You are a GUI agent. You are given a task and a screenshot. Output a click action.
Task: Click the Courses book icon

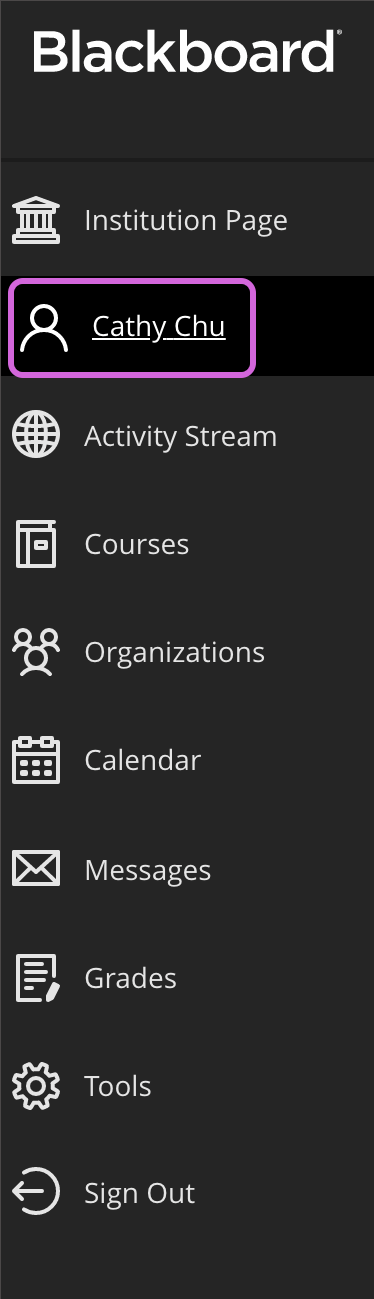click(x=36, y=544)
